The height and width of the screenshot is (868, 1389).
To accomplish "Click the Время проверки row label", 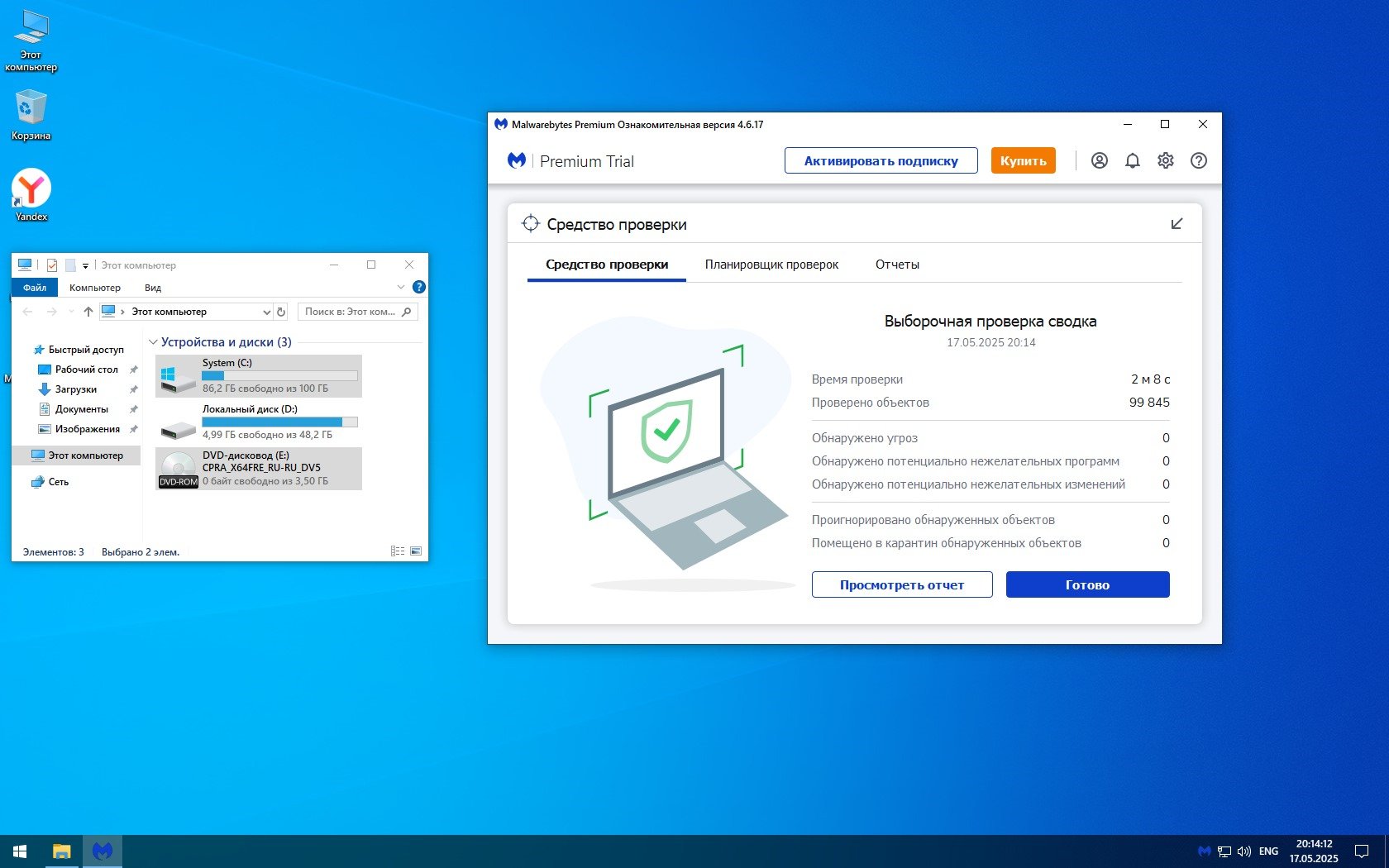I will click(857, 379).
